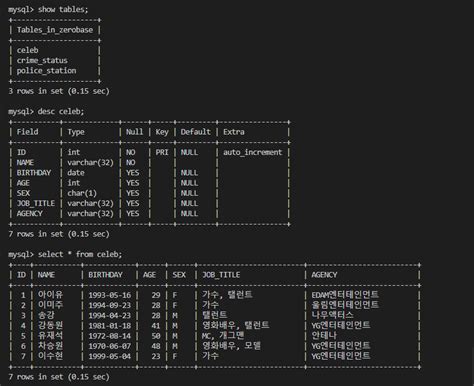Screen dimensions: 474x386
Task: Click "BIRTHDAY" in desc Field column
Action: point(34,173)
